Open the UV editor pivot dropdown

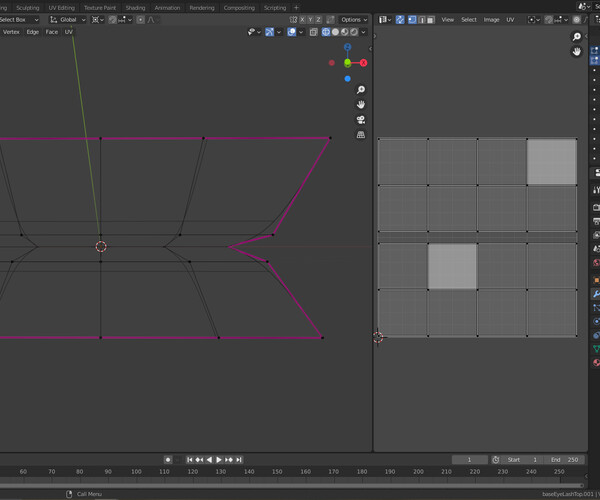coord(533,20)
